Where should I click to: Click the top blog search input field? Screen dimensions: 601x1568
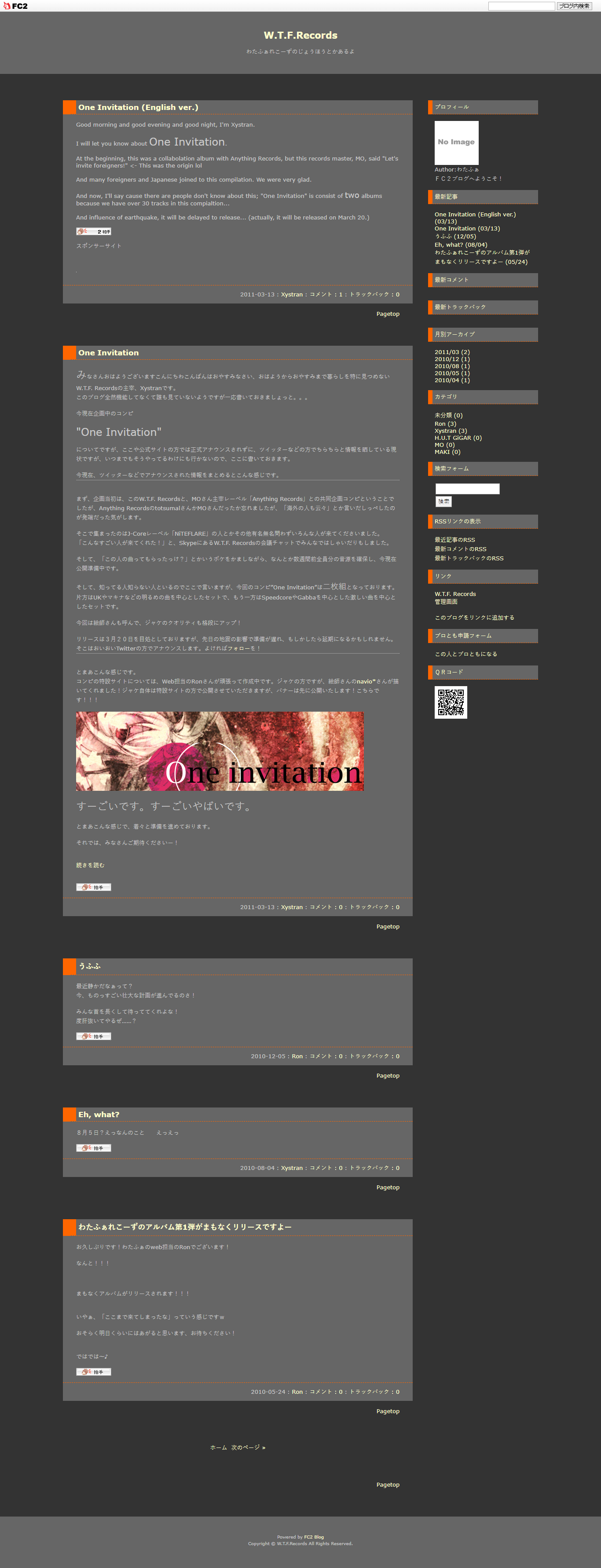[x=521, y=6]
